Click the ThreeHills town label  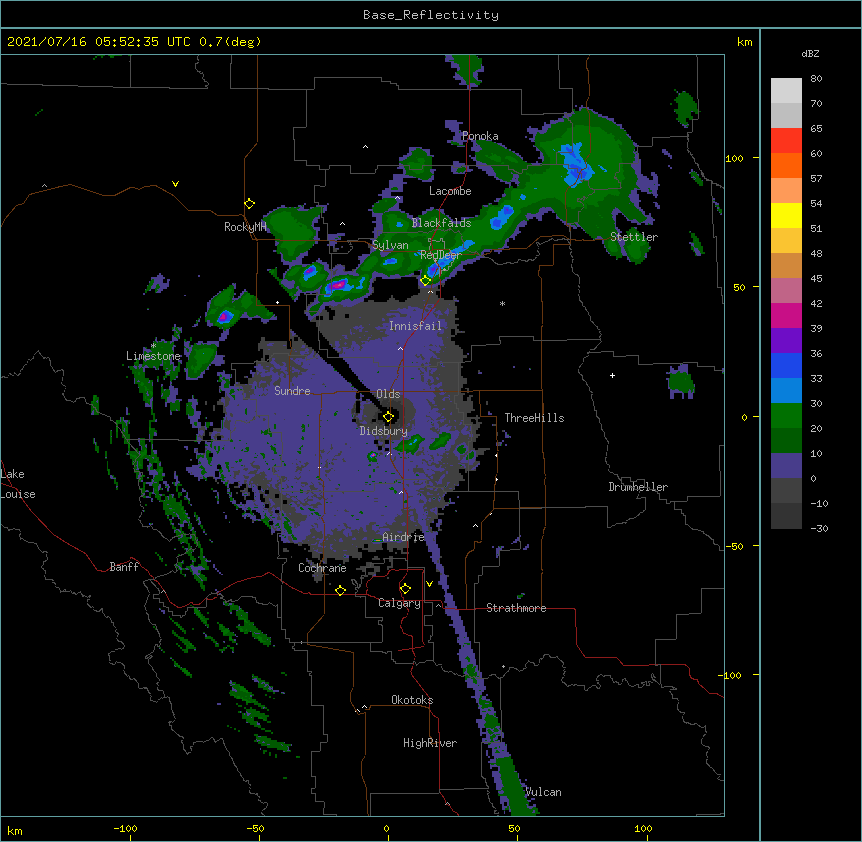(534, 418)
